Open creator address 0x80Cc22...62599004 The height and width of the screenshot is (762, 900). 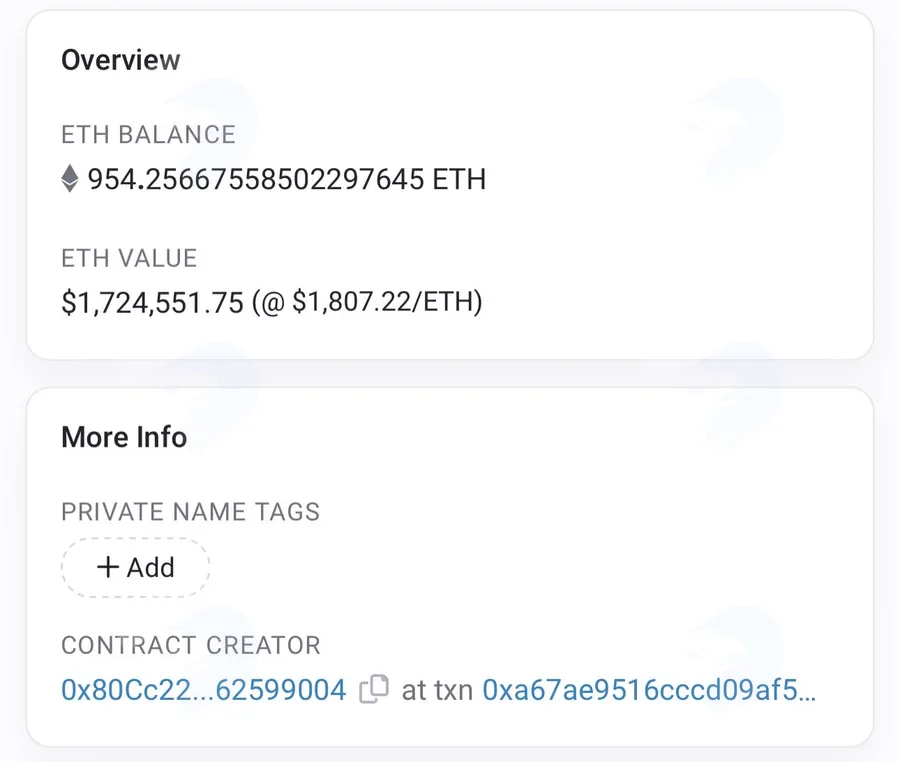click(204, 689)
